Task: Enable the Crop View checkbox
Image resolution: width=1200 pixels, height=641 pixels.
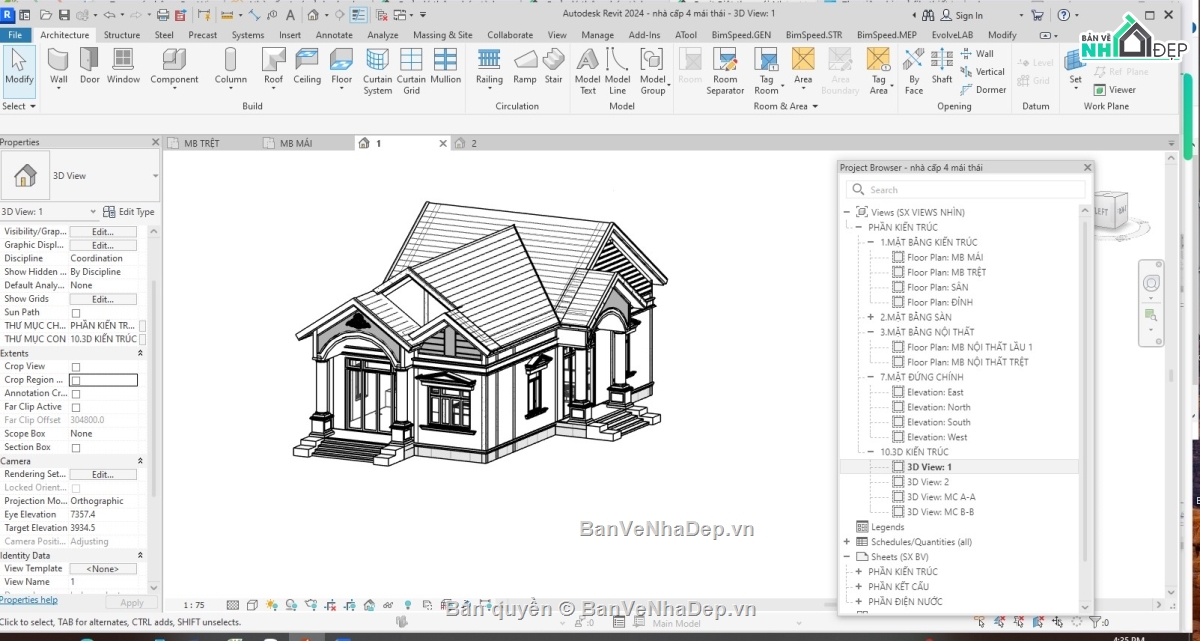Action: coord(76,367)
